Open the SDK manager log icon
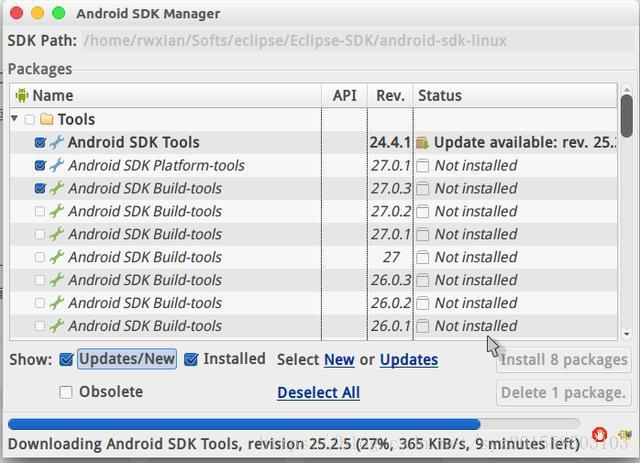This screenshot has width=640, height=463. [624, 434]
